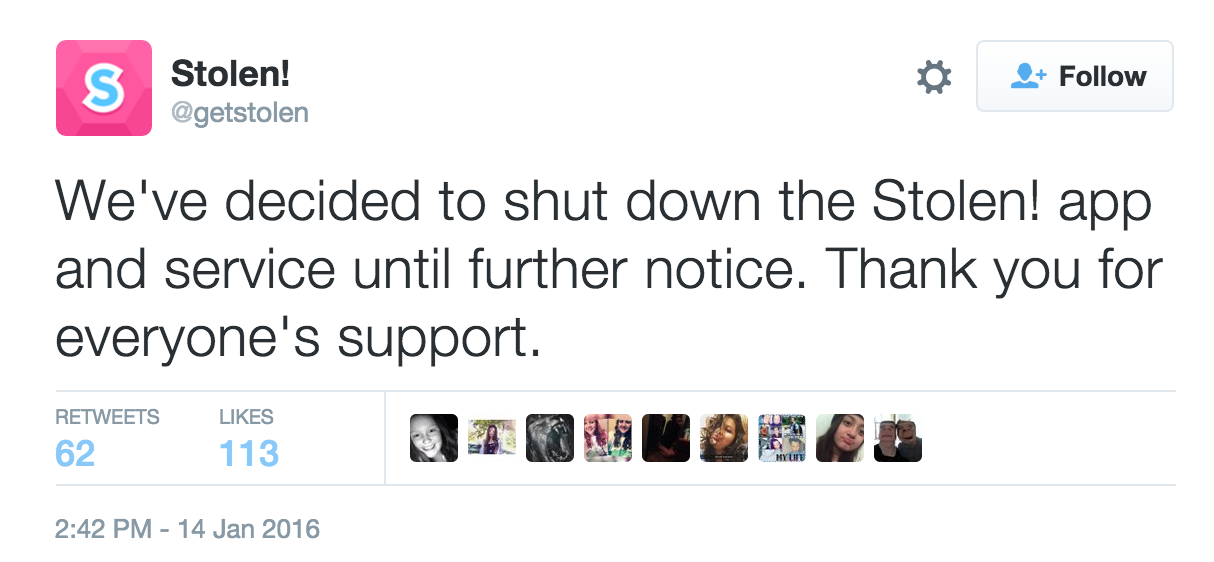Viewport: 1214px width, 562px height.
Task: View the 62 retweets count
Action: tap(75, 454)
